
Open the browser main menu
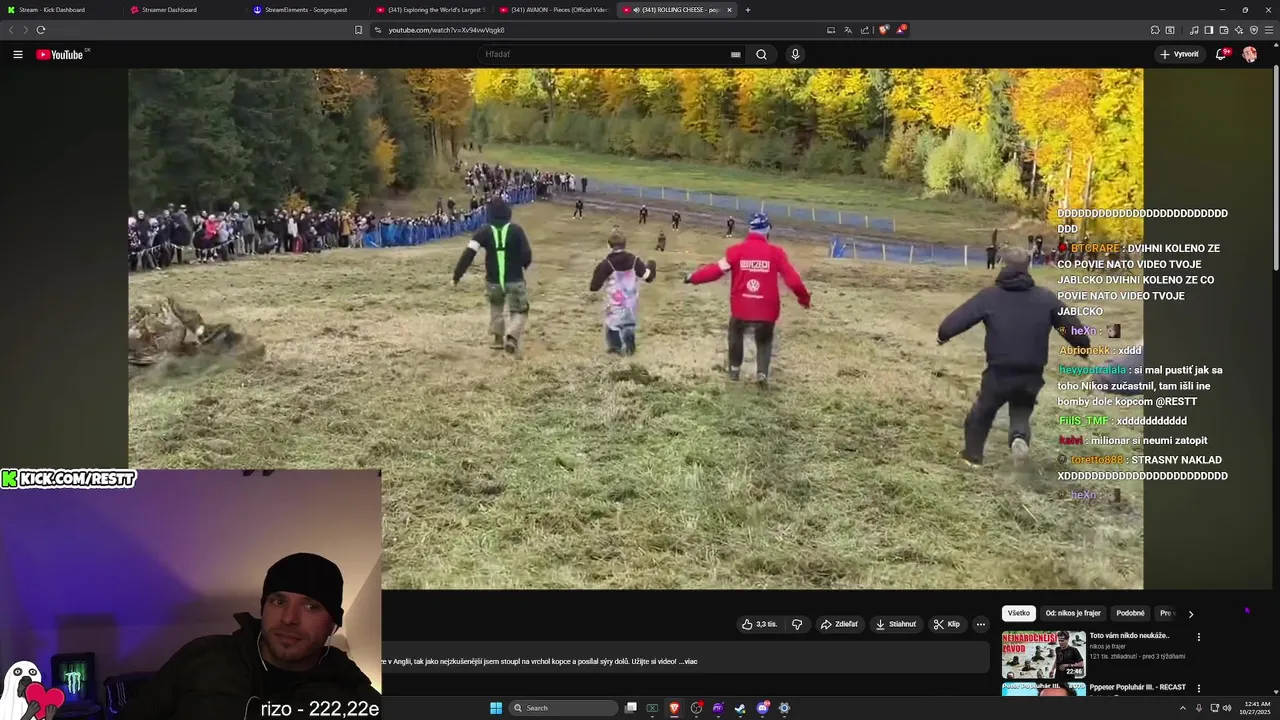tap(1270, 30)
